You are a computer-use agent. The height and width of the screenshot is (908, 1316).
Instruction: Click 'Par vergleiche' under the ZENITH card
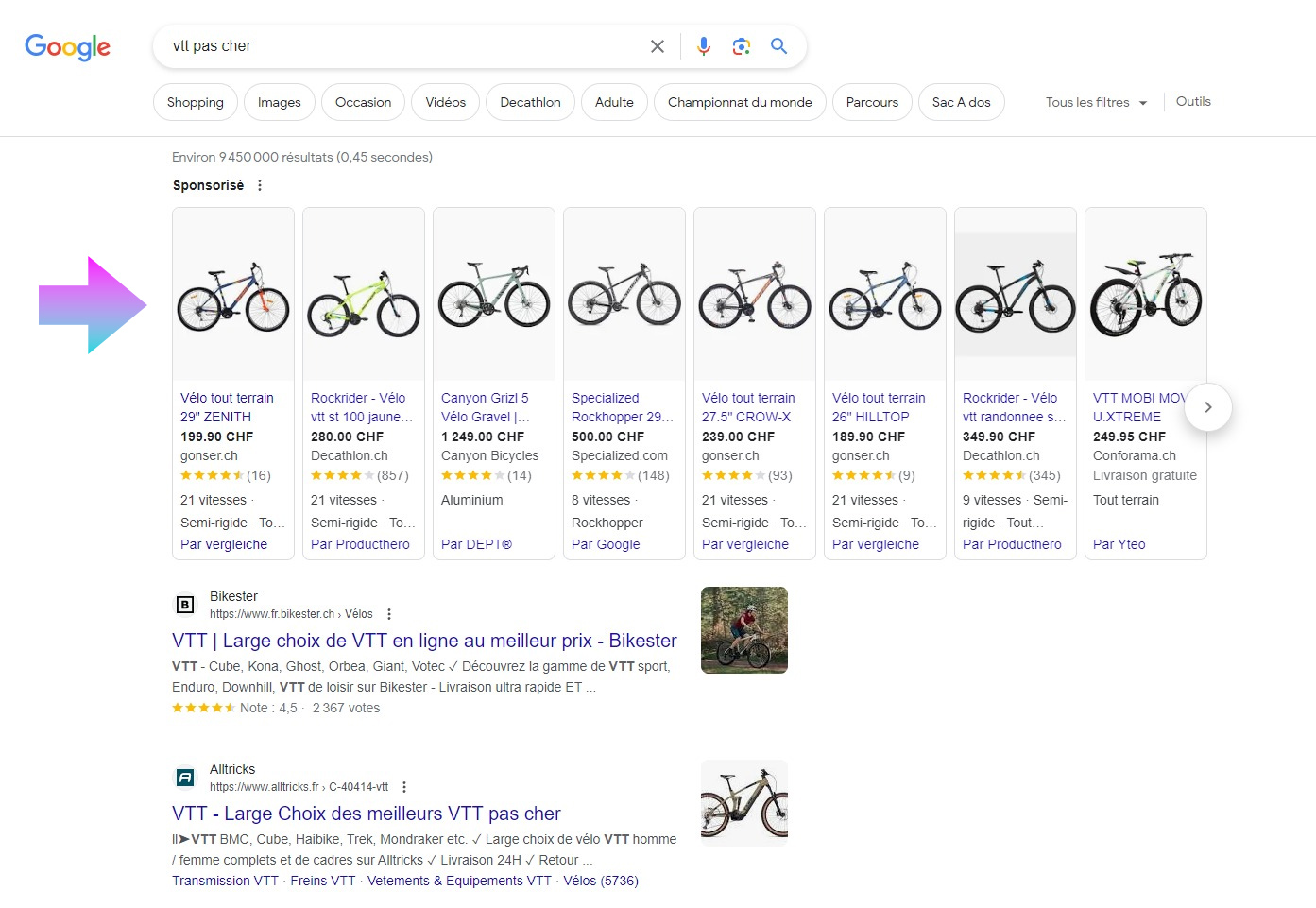click(x=224, y=544)
